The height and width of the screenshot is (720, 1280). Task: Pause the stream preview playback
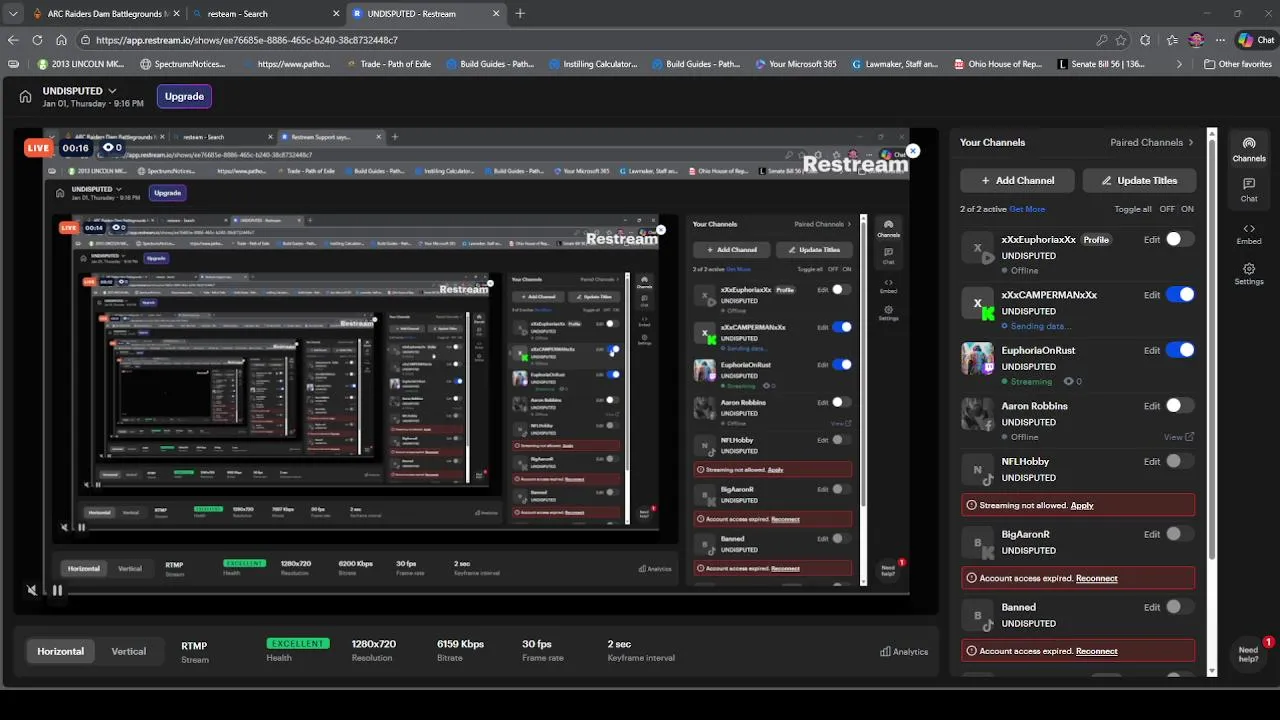point(57,590)
